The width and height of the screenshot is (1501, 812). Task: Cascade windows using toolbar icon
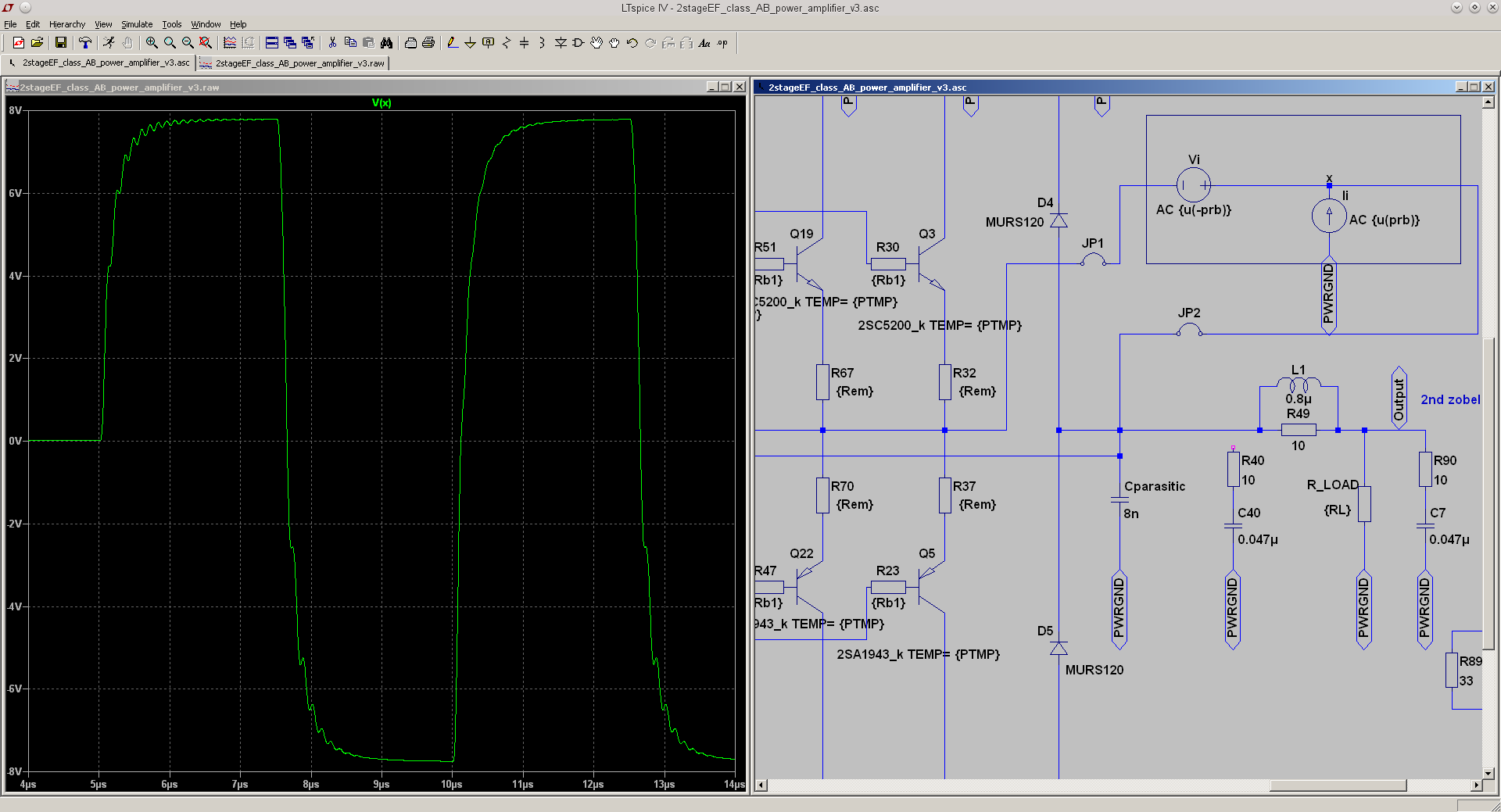(290, 43)
